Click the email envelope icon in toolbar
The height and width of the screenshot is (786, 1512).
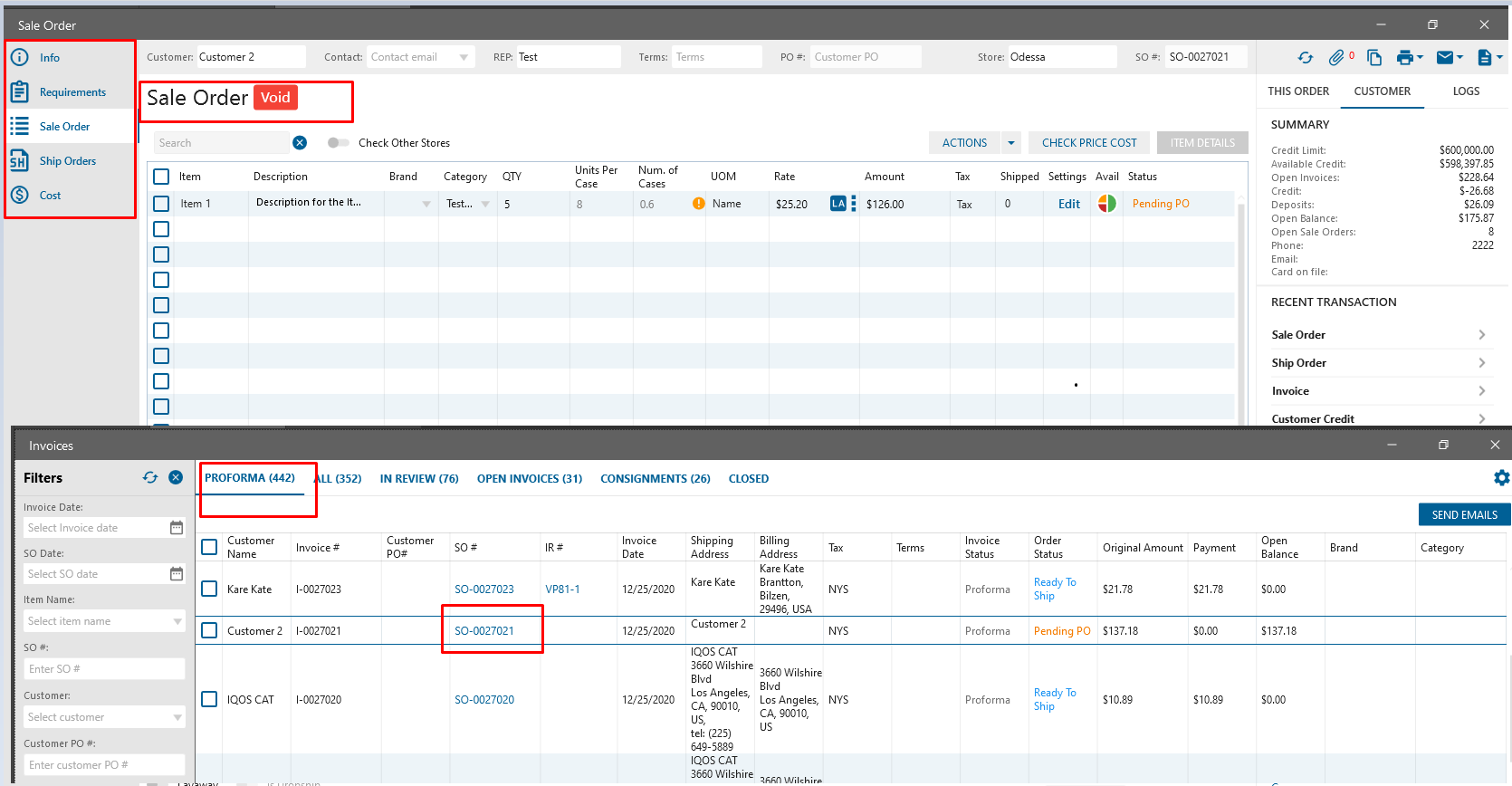[1445, 57]
